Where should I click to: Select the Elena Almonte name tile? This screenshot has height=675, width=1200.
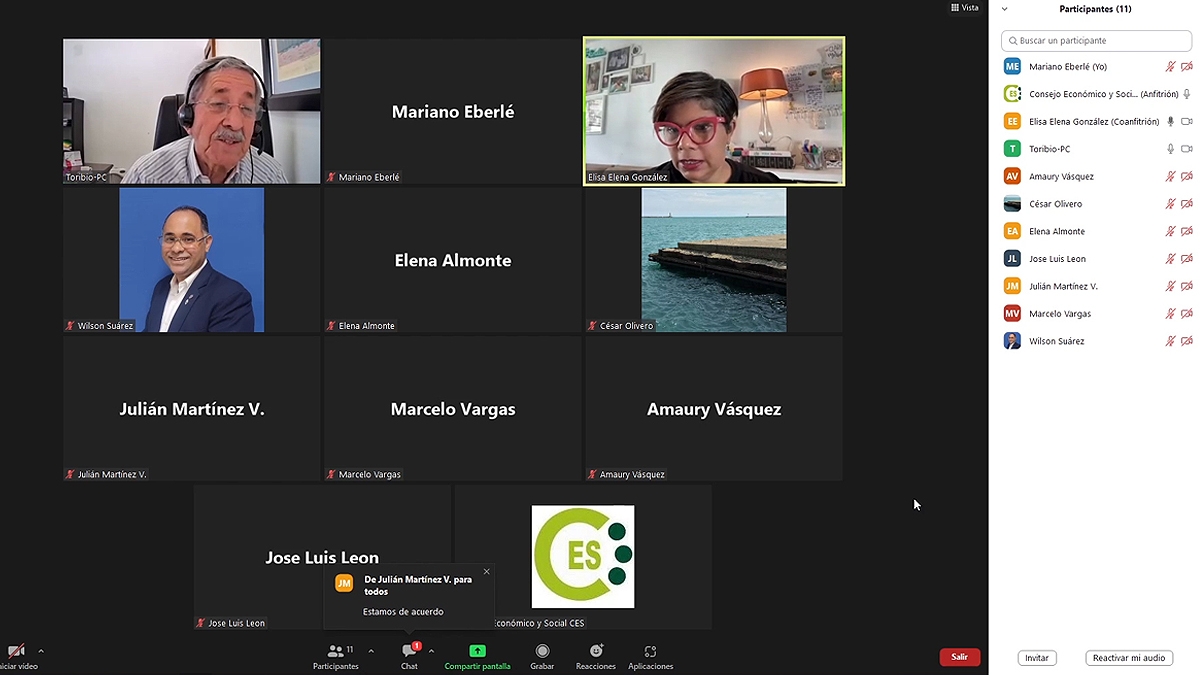453,260
